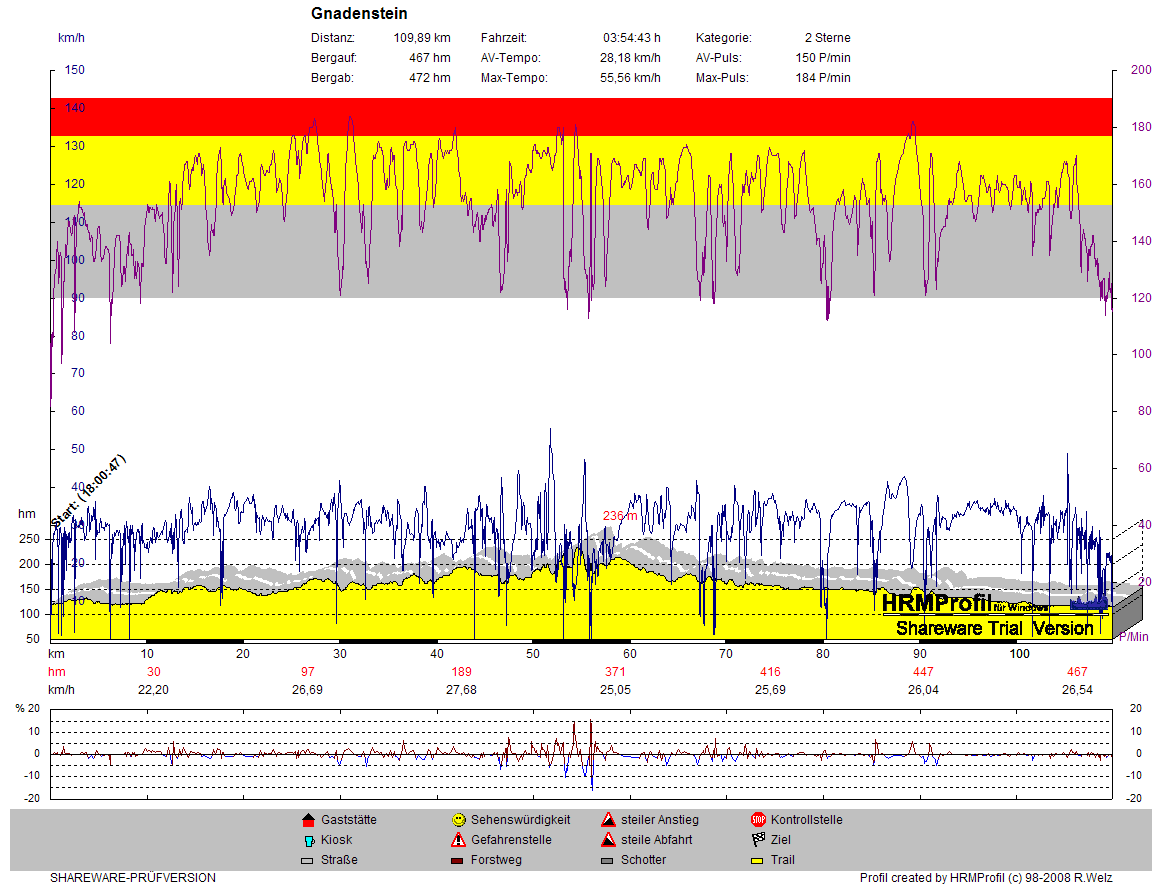Click the steile Abfahrt triangle icon
This screenshot has width=1162, height=884.
tap(608, 840)
